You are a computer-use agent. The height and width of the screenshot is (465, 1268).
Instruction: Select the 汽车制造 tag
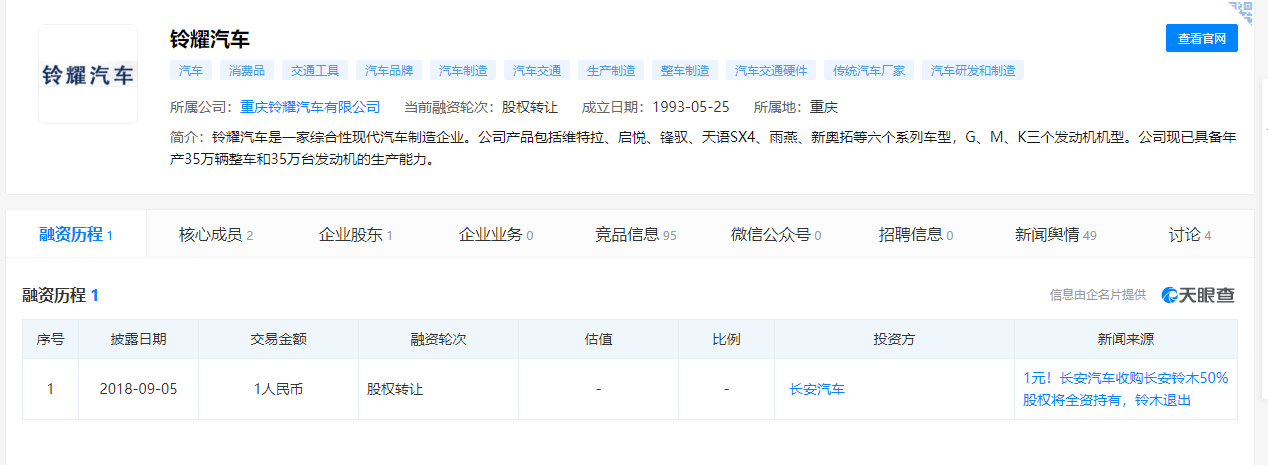click(x=464, y=71)
